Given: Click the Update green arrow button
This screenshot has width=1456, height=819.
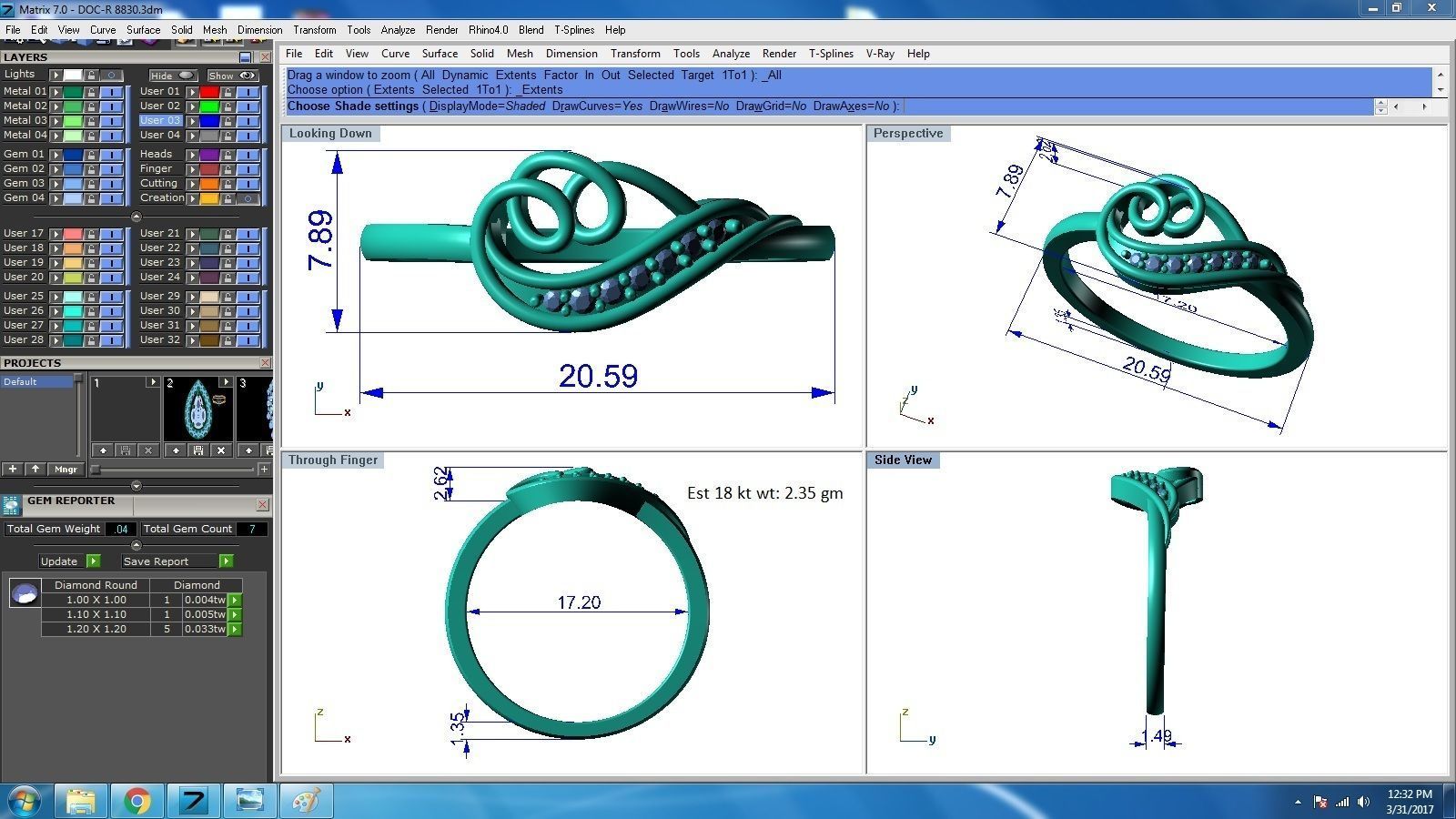Looking at the screenshot, I should [93, 561].
